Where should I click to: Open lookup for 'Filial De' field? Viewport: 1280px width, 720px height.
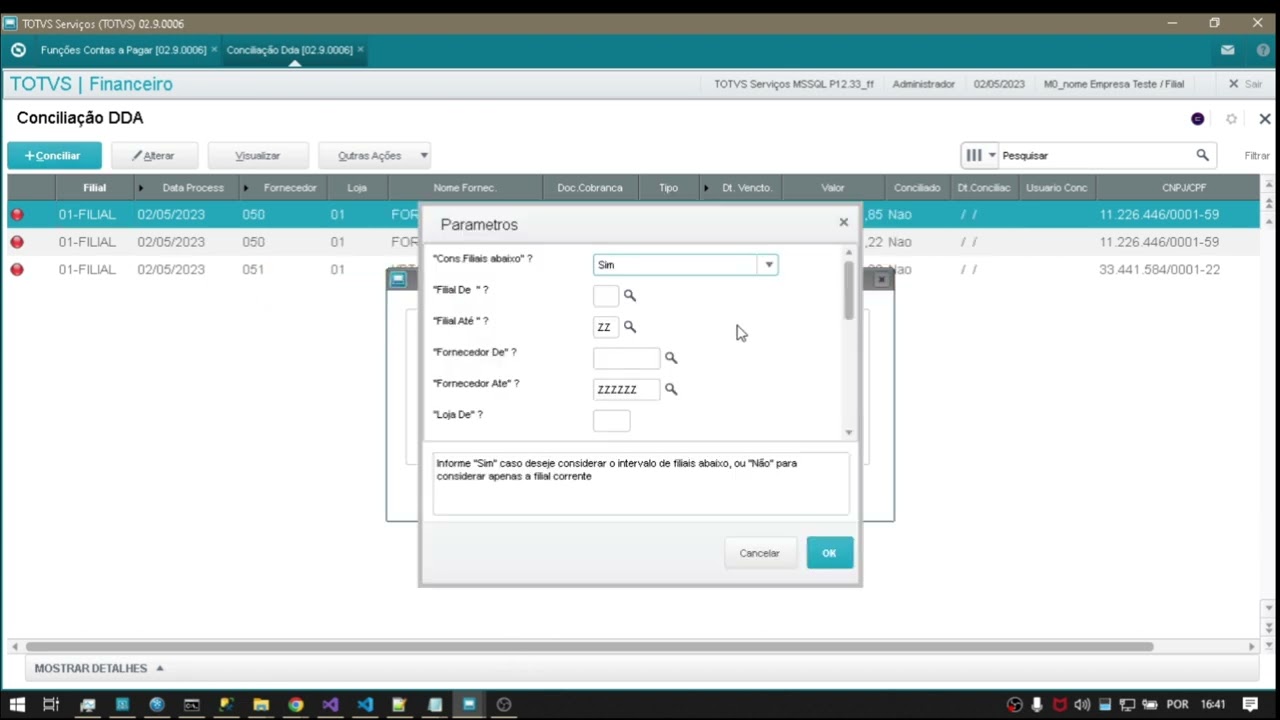click(x=630, y=296)
